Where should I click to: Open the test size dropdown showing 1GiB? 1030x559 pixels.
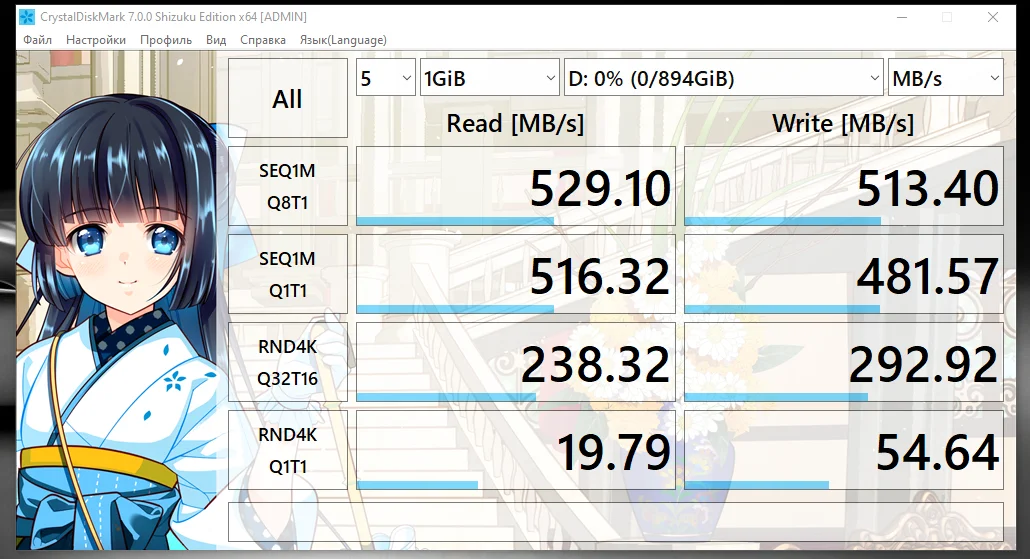click(x=489, y=78)
